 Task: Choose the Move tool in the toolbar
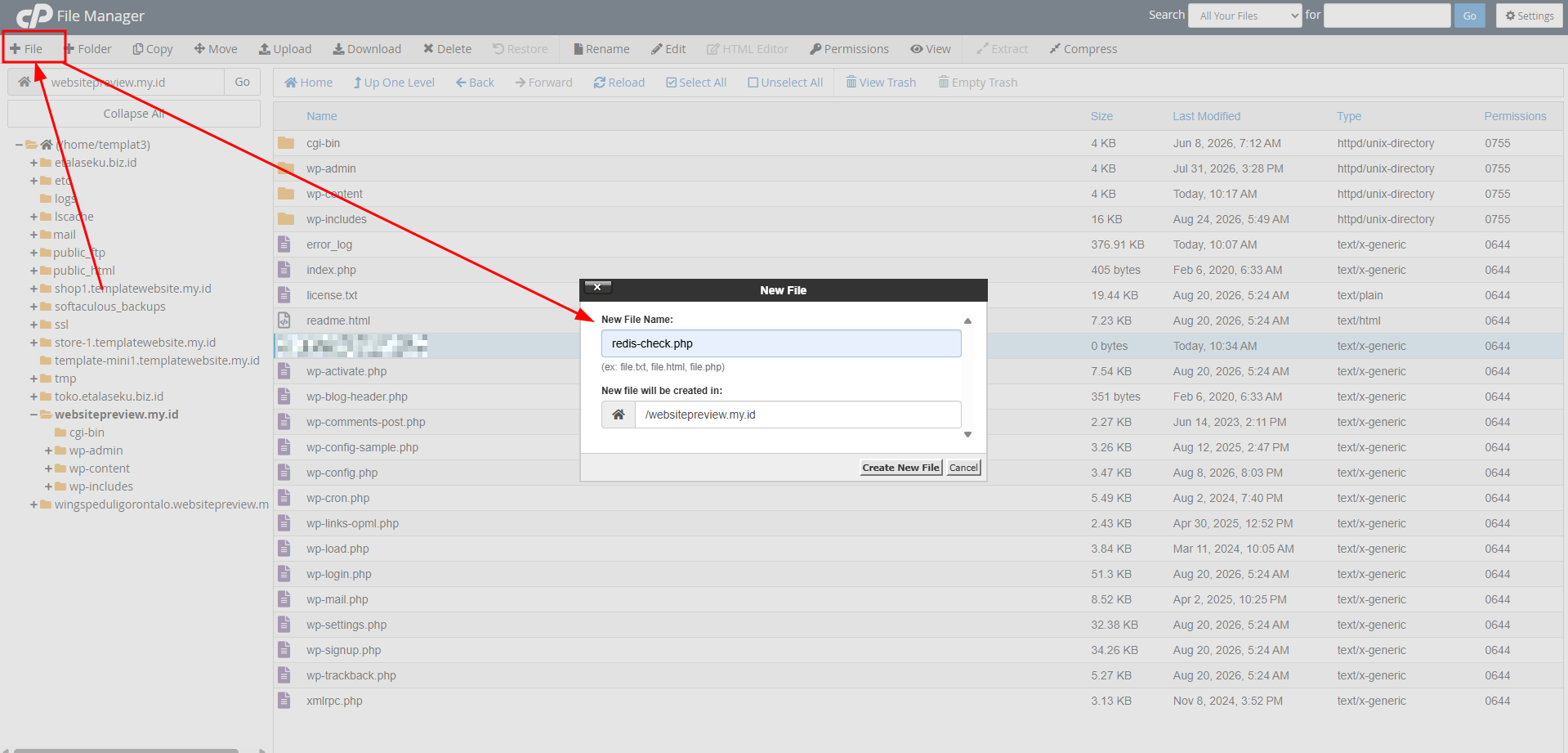(216, 49)
